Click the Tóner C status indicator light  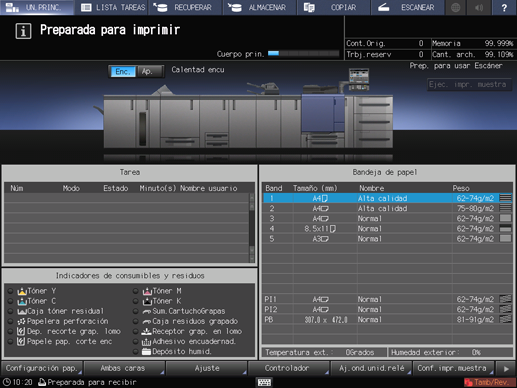tap(10, 301)
